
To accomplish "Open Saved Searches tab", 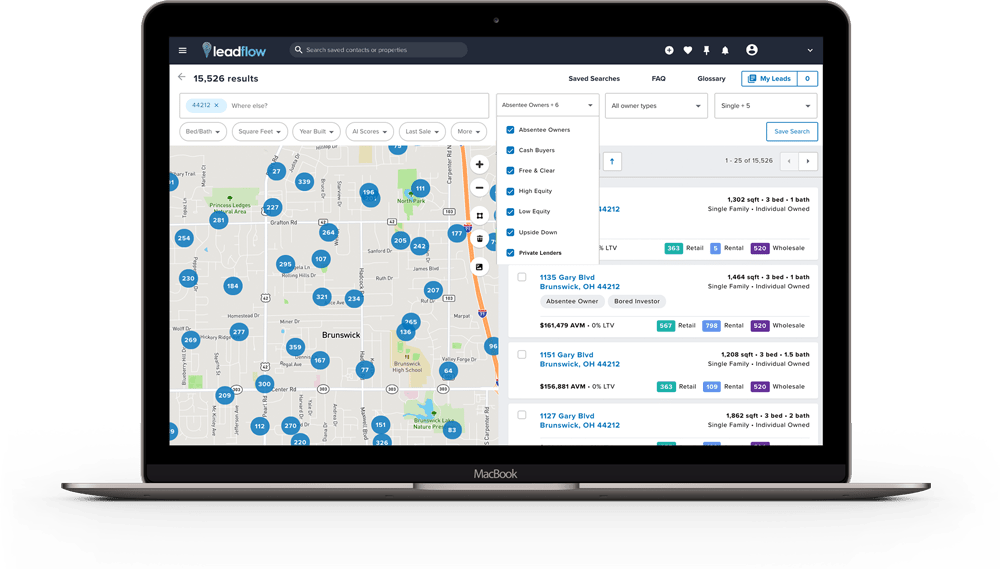I will 594,78.
